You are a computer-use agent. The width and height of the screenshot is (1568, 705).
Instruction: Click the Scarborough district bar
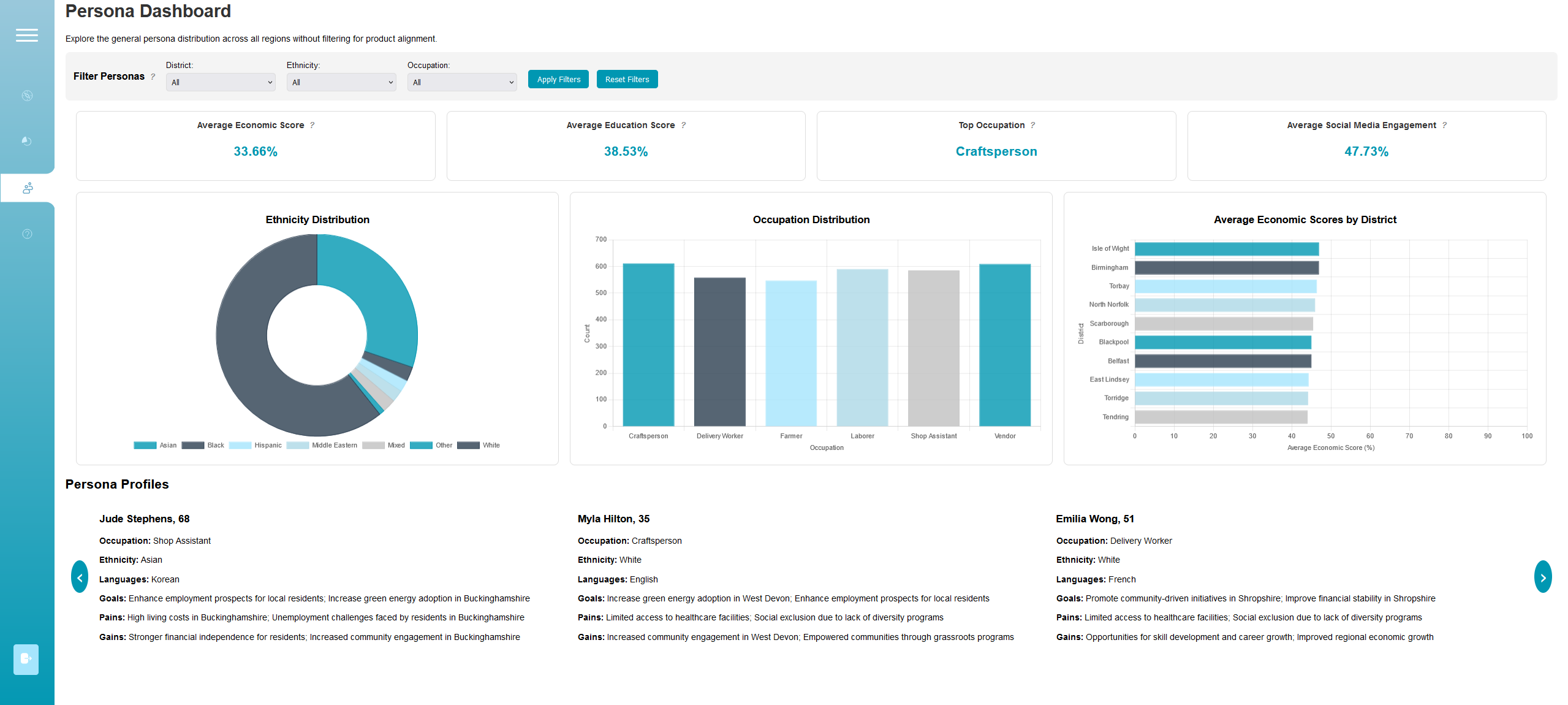click(x=1224, y=324)
